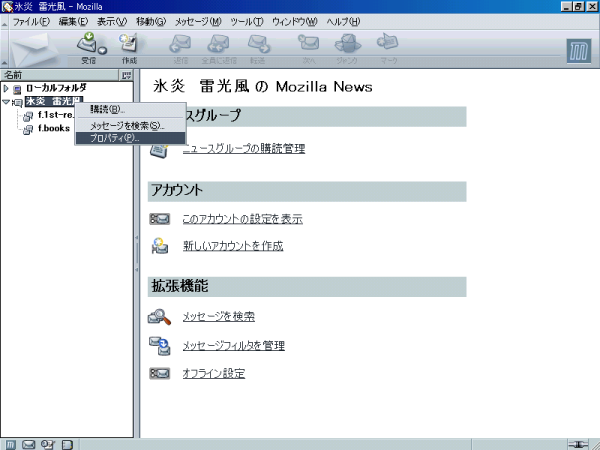This screenshot has width=600, height=450.
Task: Click the Next (次へ) toolbar icon
Action: 308,42
